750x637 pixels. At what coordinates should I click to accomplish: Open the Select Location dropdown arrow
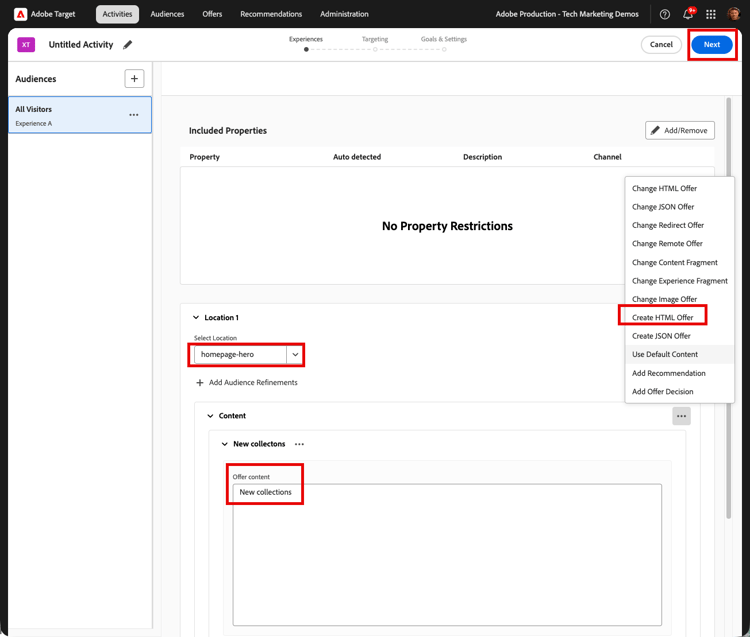click(295, 354)
